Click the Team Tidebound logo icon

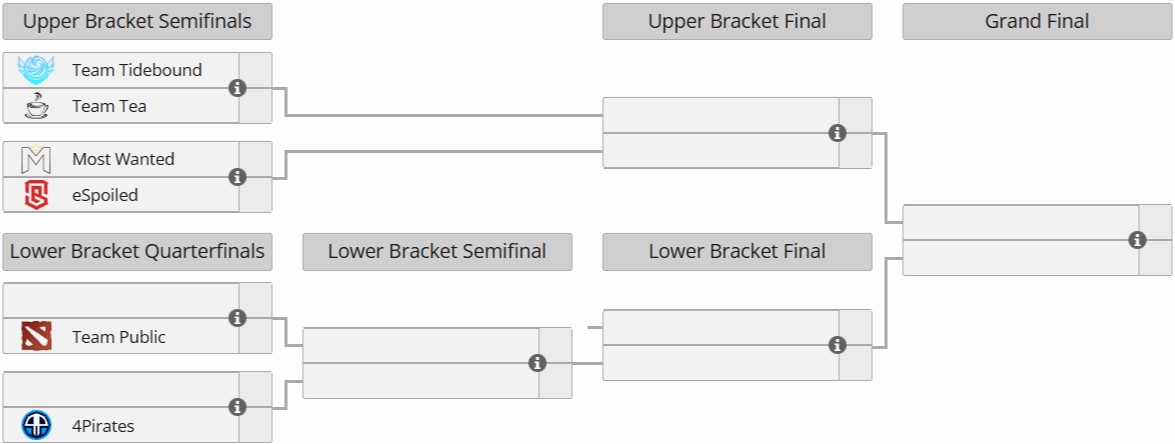[36, 70]
